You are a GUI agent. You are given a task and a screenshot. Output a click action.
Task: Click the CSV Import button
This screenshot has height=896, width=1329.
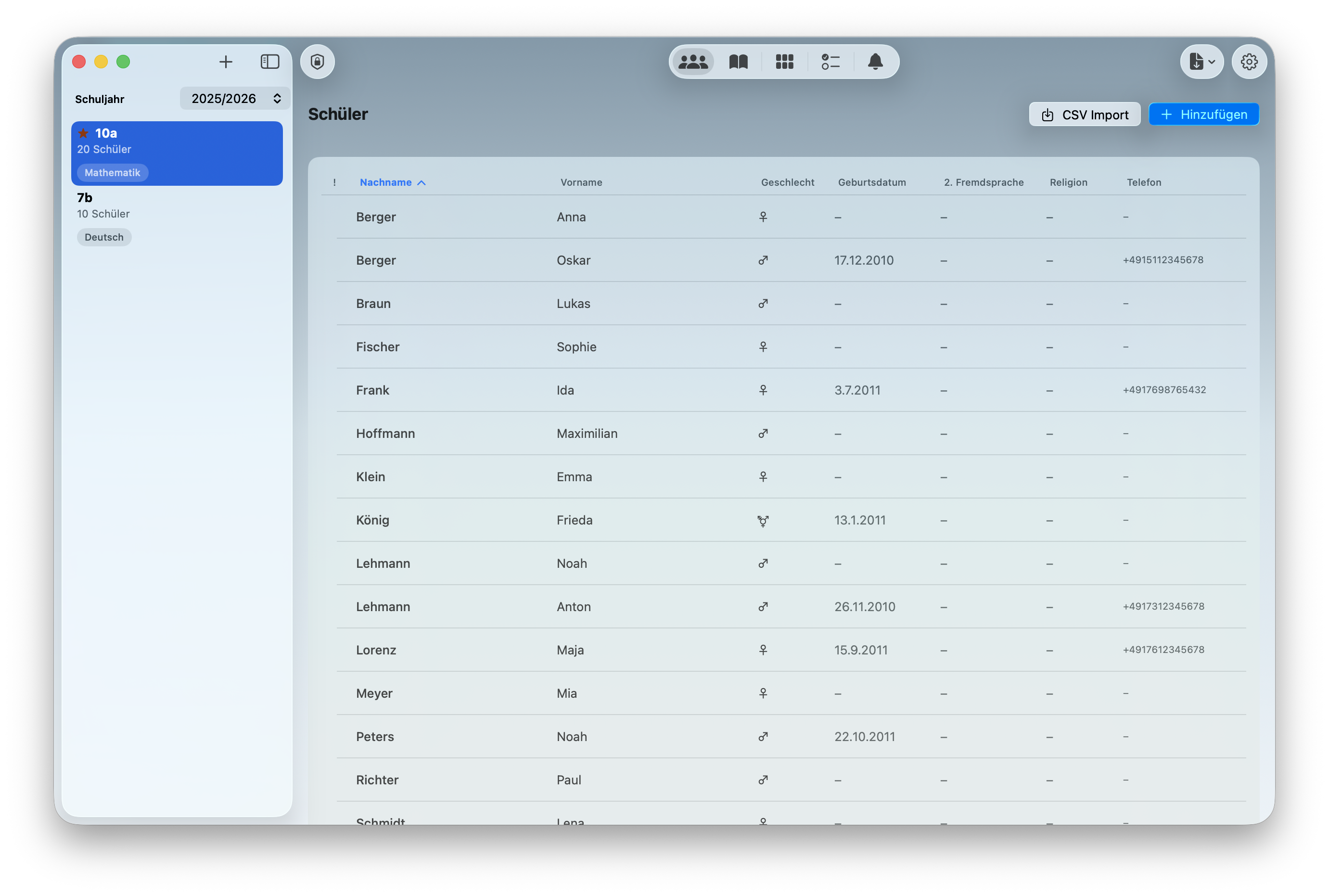point(1084,115)
